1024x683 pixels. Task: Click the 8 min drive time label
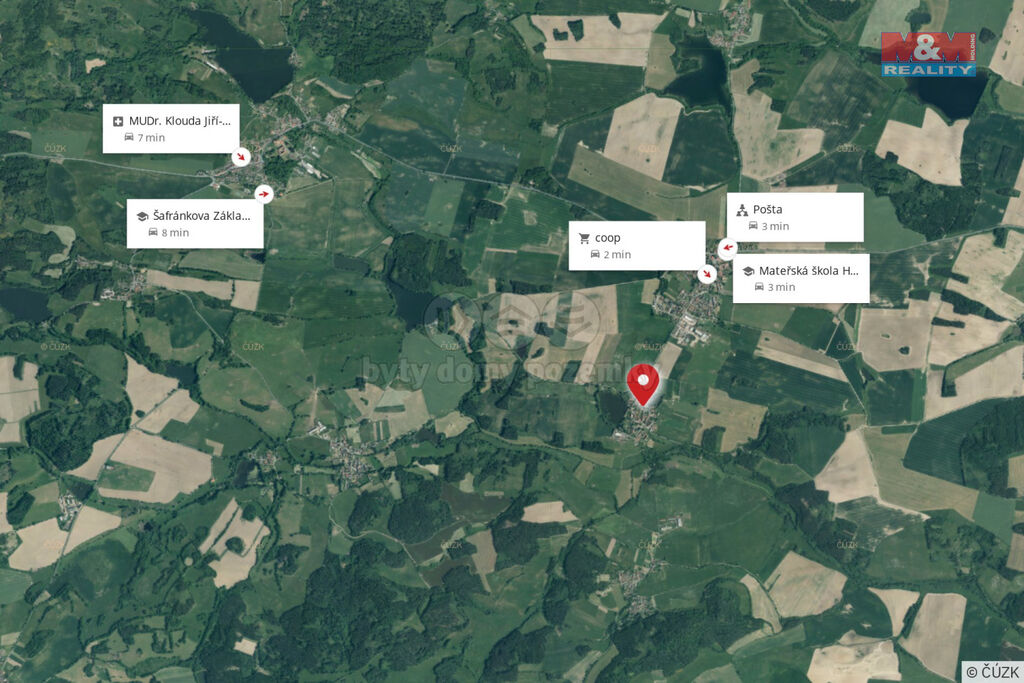[x=175, y=233]
